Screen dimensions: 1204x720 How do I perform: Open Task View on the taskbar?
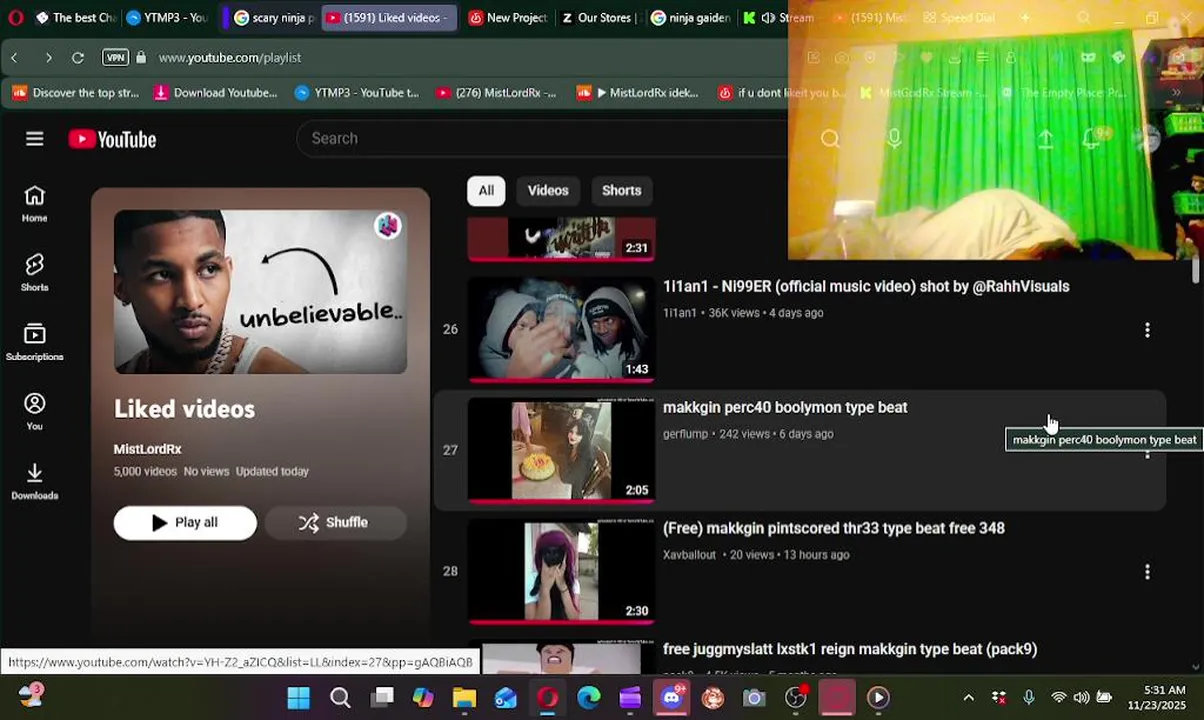(382, 698)
